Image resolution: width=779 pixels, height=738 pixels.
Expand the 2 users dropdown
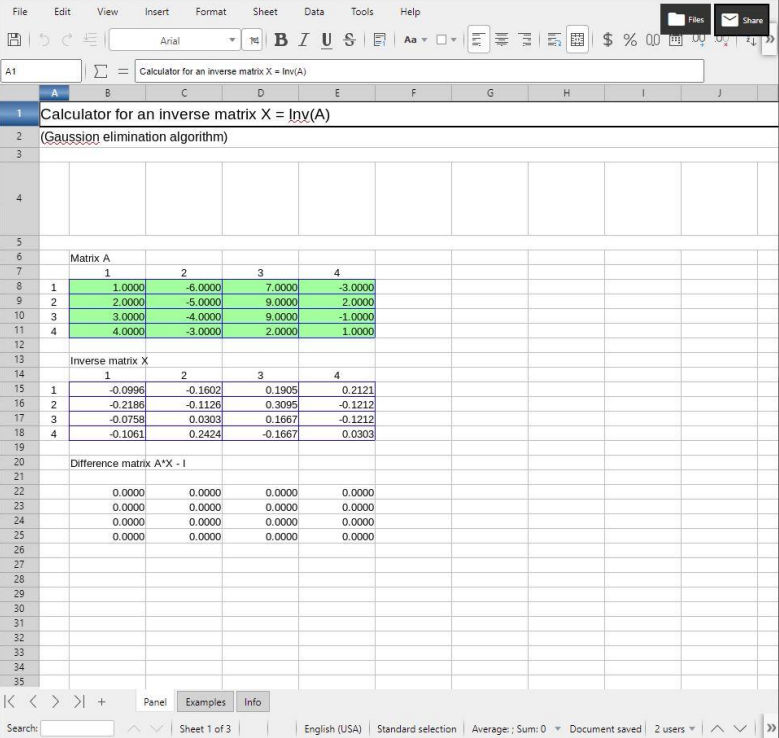692,729
